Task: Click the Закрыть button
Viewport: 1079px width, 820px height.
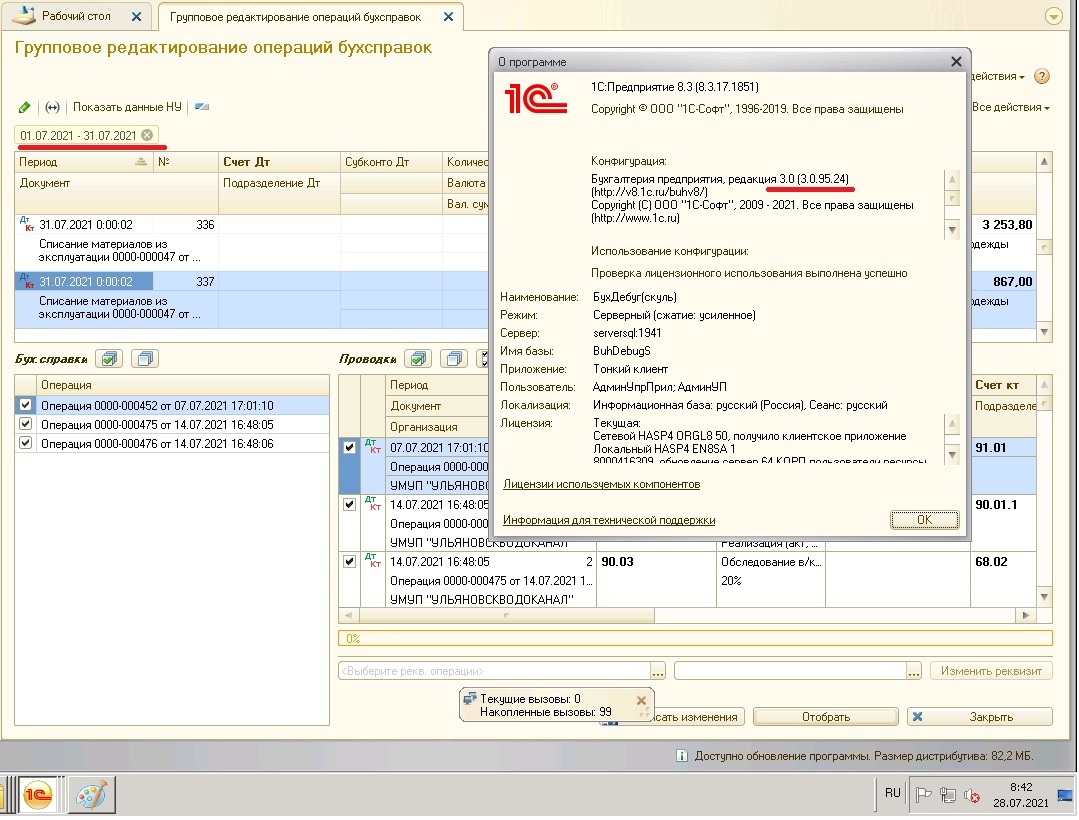Action: coord(980,717)
